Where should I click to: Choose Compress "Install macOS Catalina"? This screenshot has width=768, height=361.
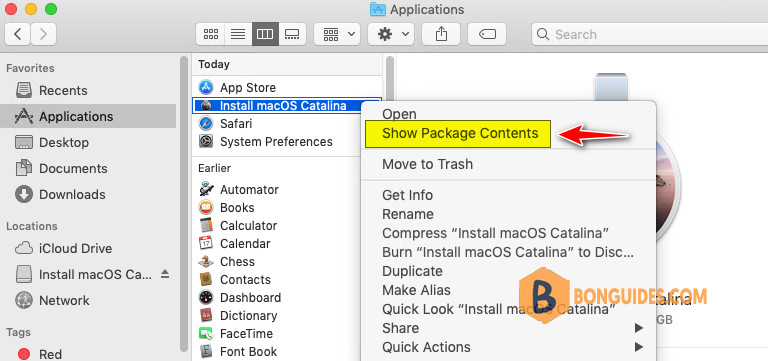[508, 233]
